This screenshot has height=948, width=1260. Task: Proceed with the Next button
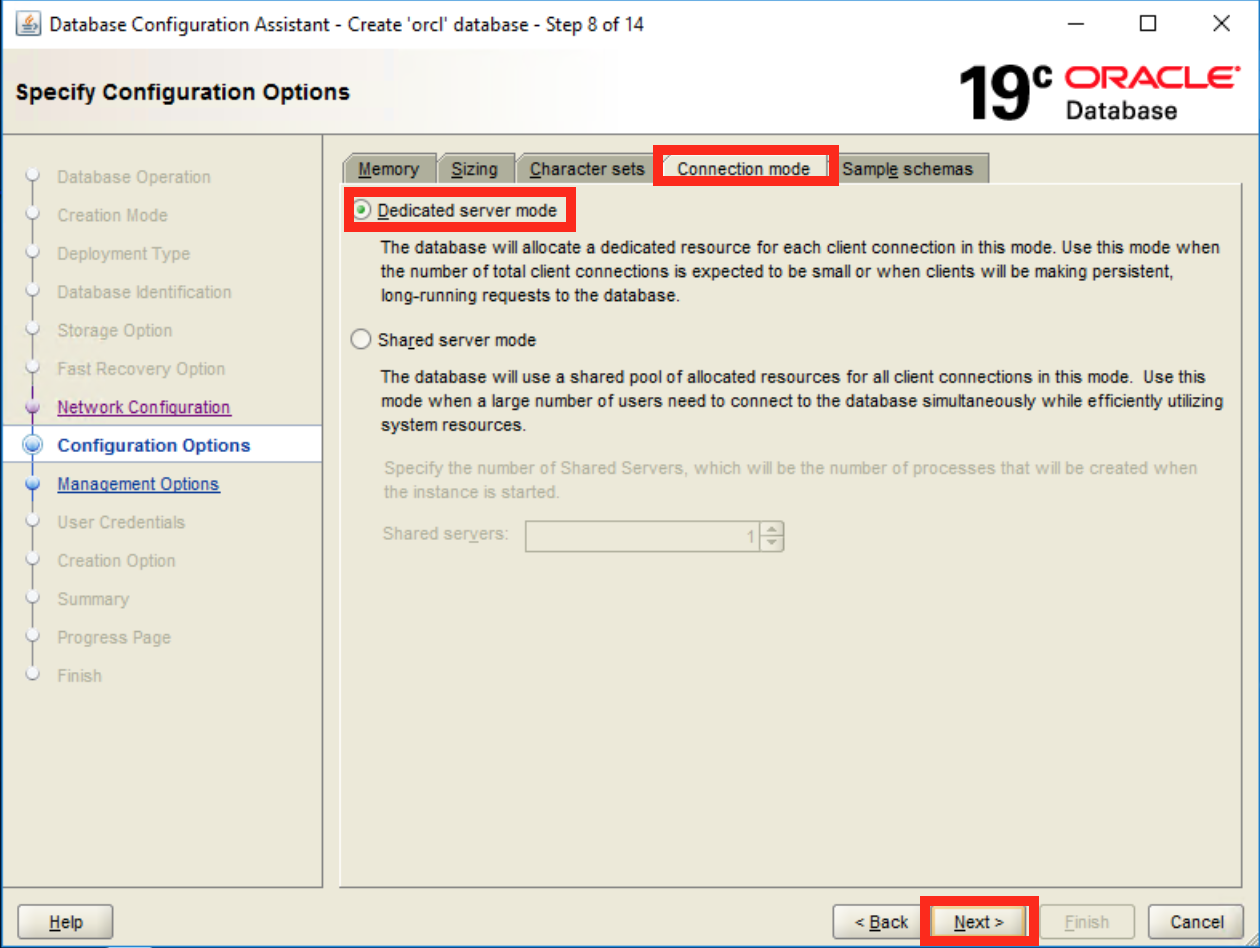click(x=977, y=922)
